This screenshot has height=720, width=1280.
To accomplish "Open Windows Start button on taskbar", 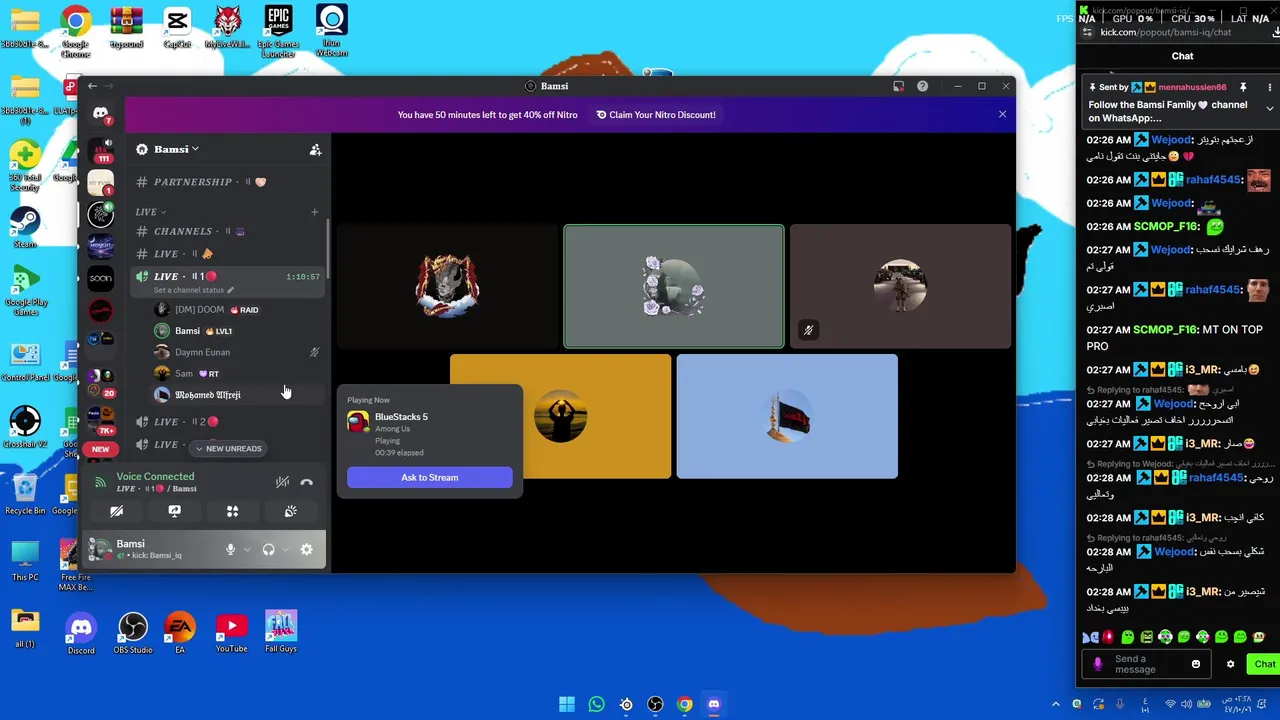I will click(567, 704).
